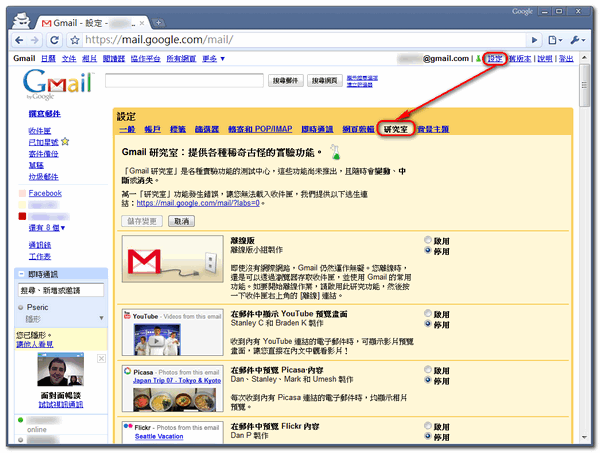
Task: Open the Seattle Vacation link
Action: (x=159, y=437)
